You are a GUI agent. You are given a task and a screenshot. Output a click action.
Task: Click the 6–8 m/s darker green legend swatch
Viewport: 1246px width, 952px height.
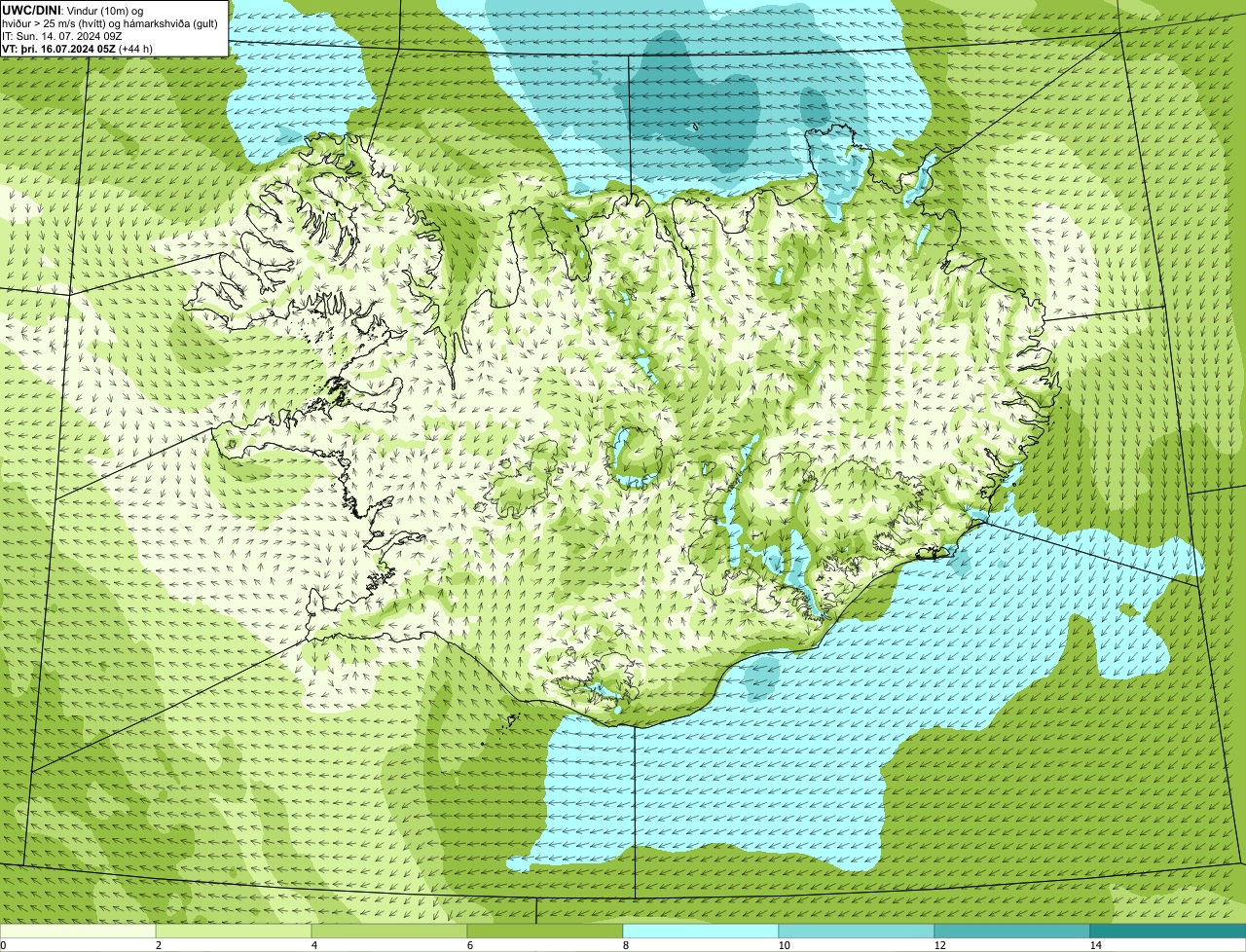click(545, 931)
